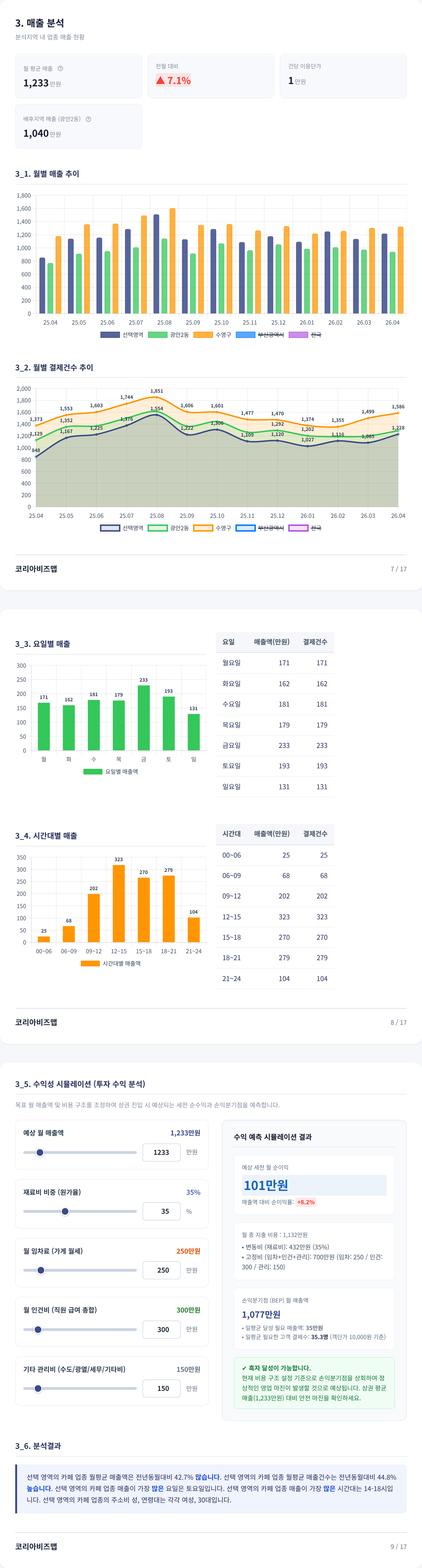Toggle 수영구 legend in 월별 결제건수 추이 chart
The height and width of the screenshot is (1568, 422).
point(212,528)
